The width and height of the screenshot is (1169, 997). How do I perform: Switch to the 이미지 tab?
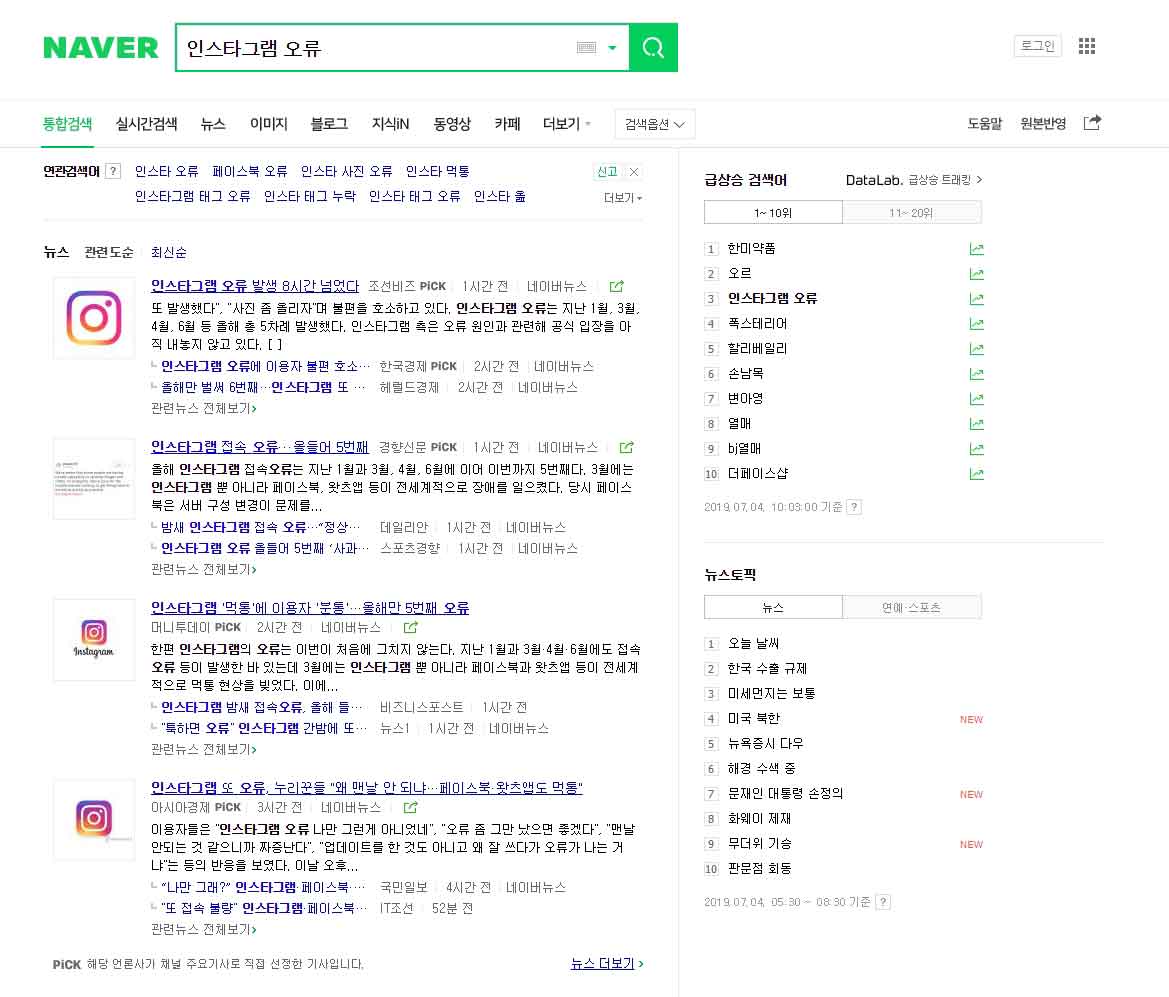click(268, 124)
